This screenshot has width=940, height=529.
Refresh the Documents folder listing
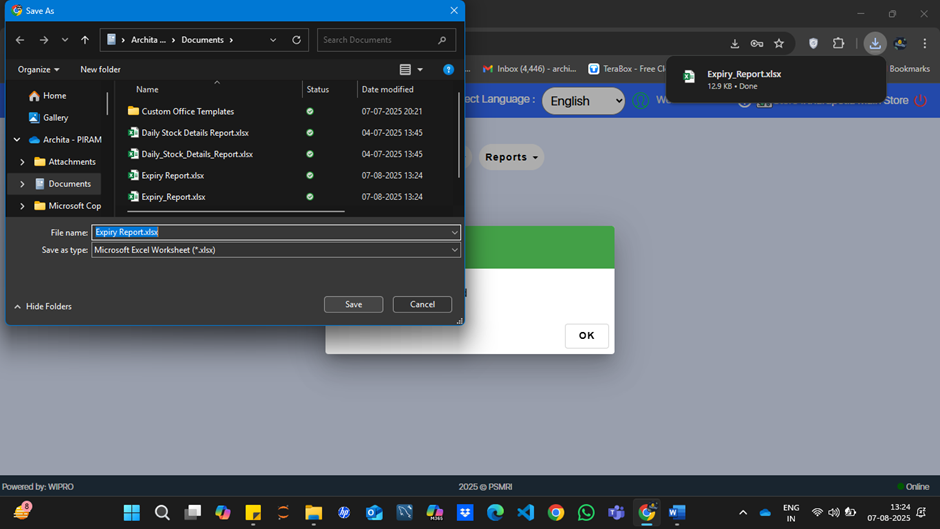tap(296, 40)
